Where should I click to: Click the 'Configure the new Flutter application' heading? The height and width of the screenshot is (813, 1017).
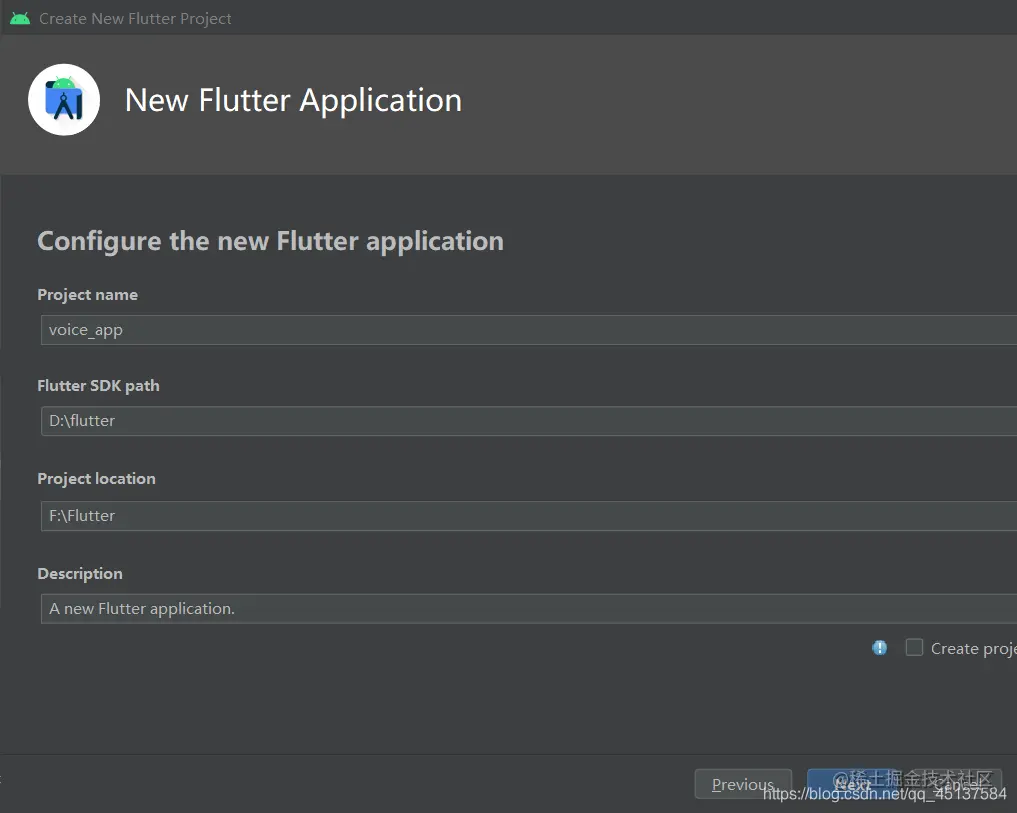tap(270, 241)
